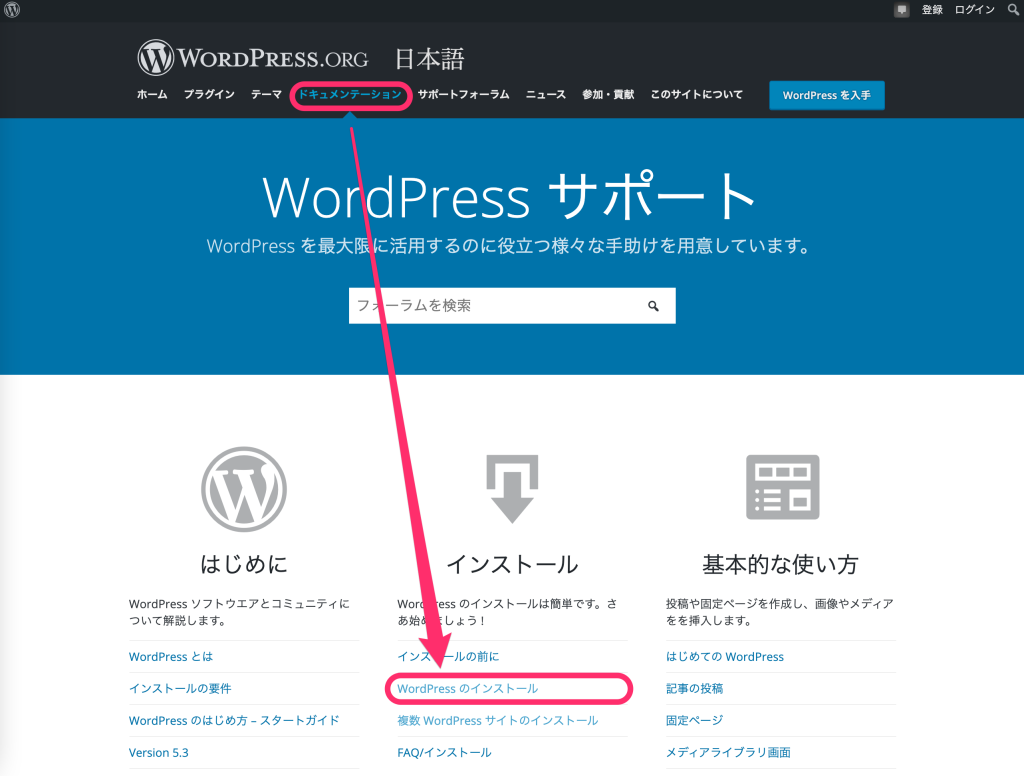
Task: Open the サポートフォーラム navigation item
Action: (x=463, y=95)
